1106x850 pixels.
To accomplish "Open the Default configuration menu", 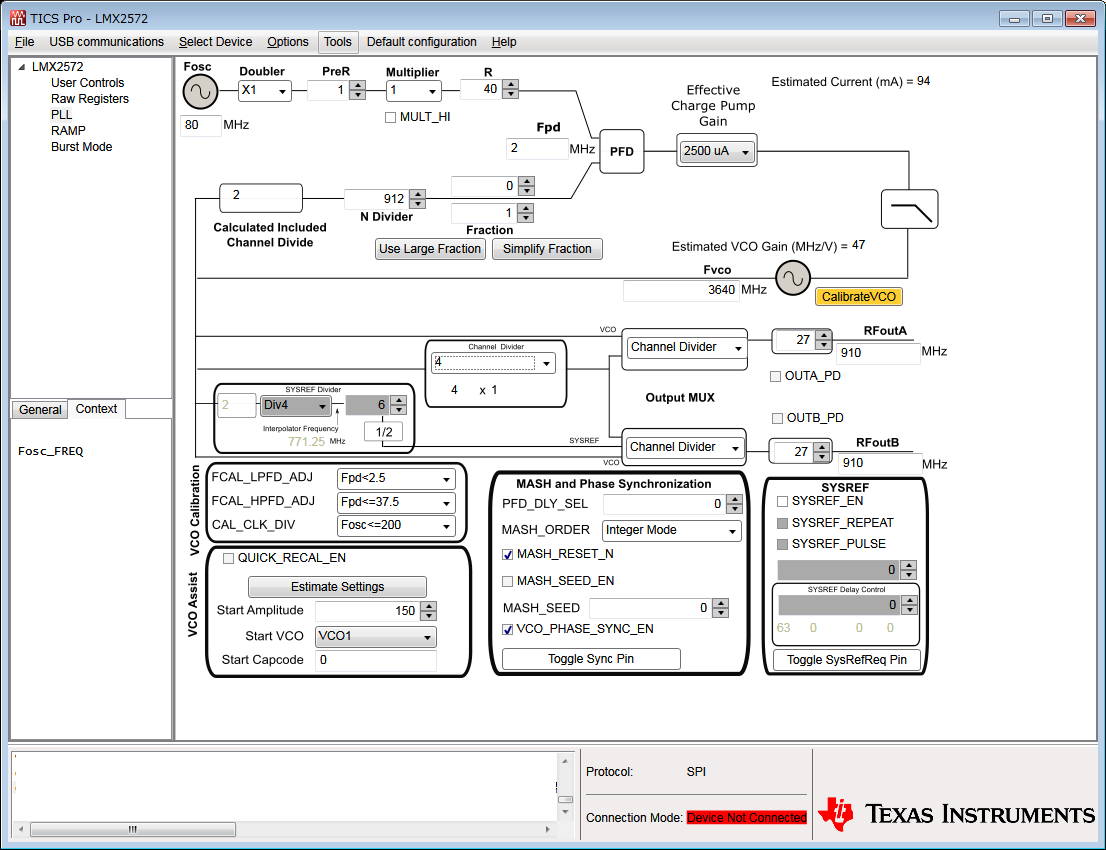I will pos(422,42).
